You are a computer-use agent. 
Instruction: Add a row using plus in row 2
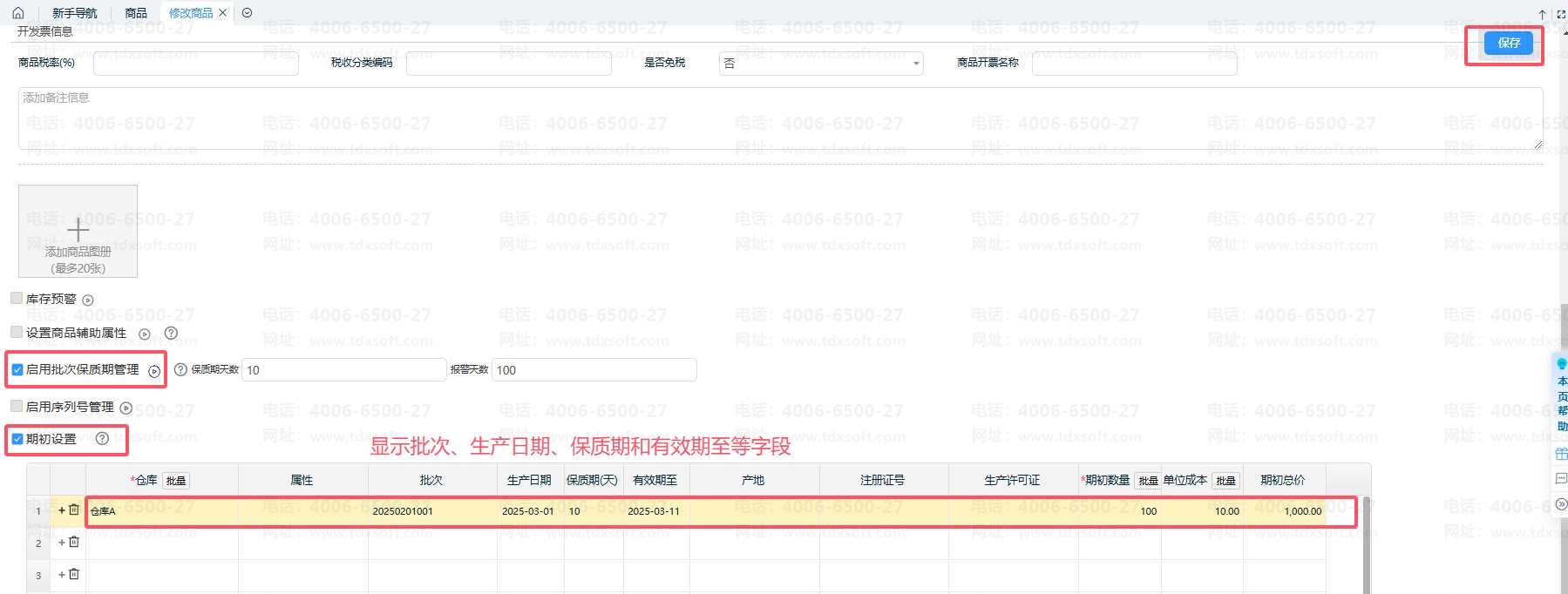pyautogui.click(x=62, y=543)
